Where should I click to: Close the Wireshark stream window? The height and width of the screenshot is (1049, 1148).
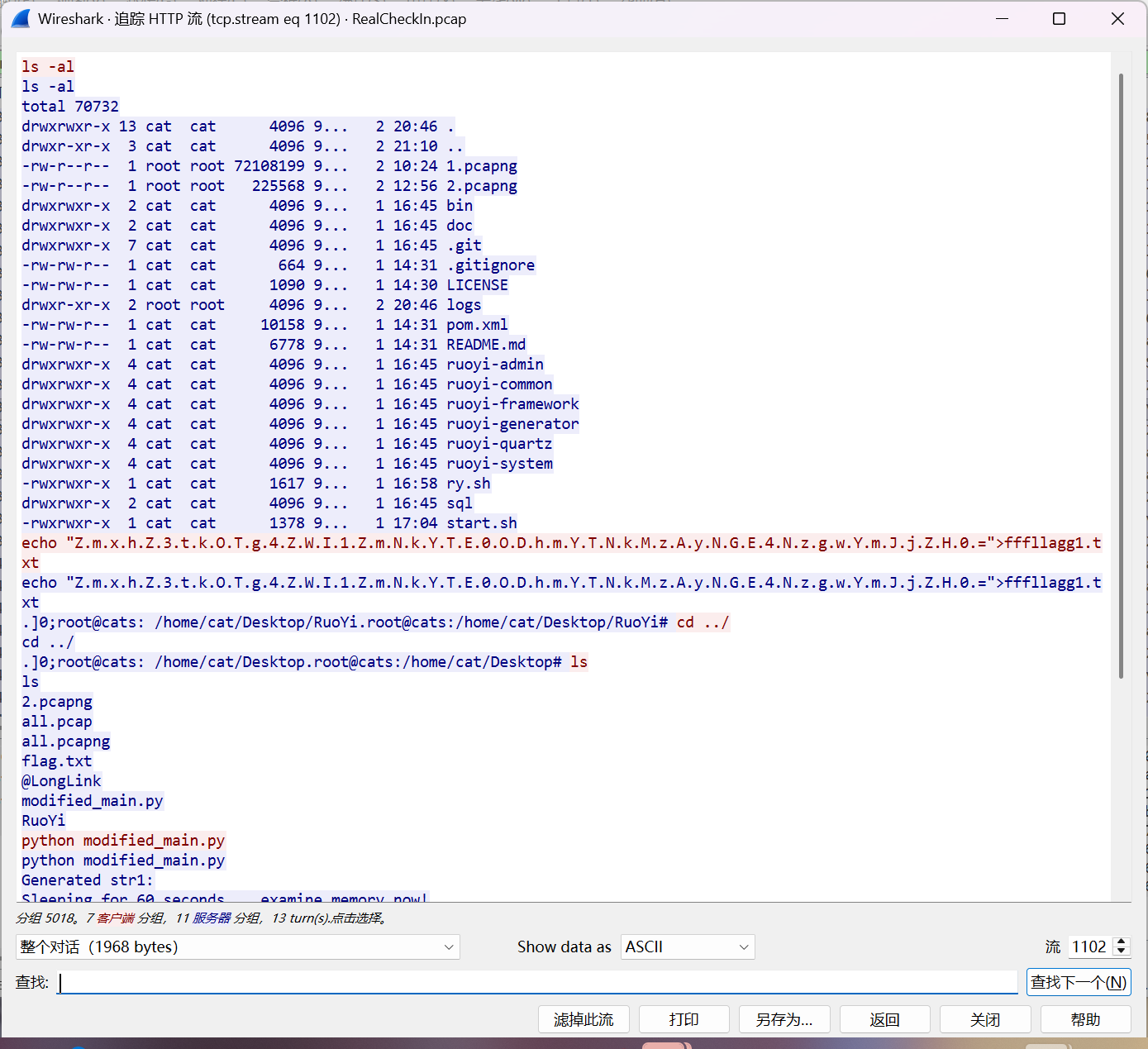click(x=1117, y=18)
